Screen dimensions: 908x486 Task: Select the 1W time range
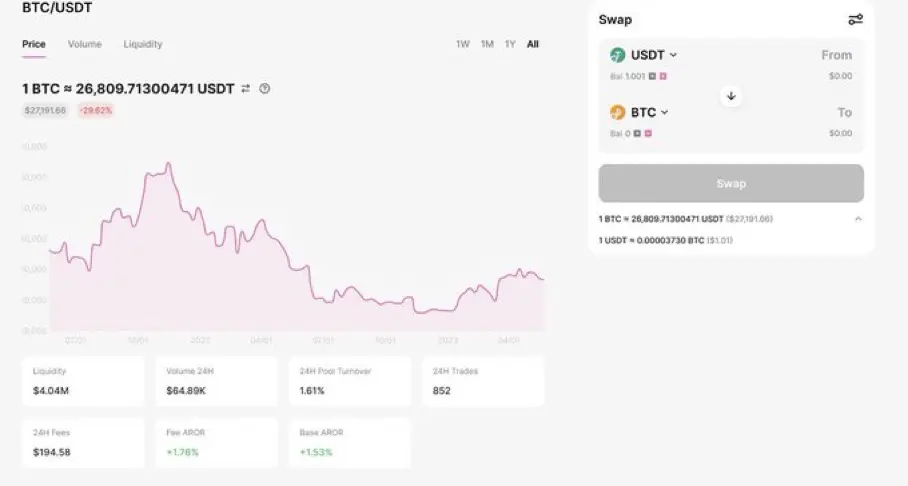(463, 44)
